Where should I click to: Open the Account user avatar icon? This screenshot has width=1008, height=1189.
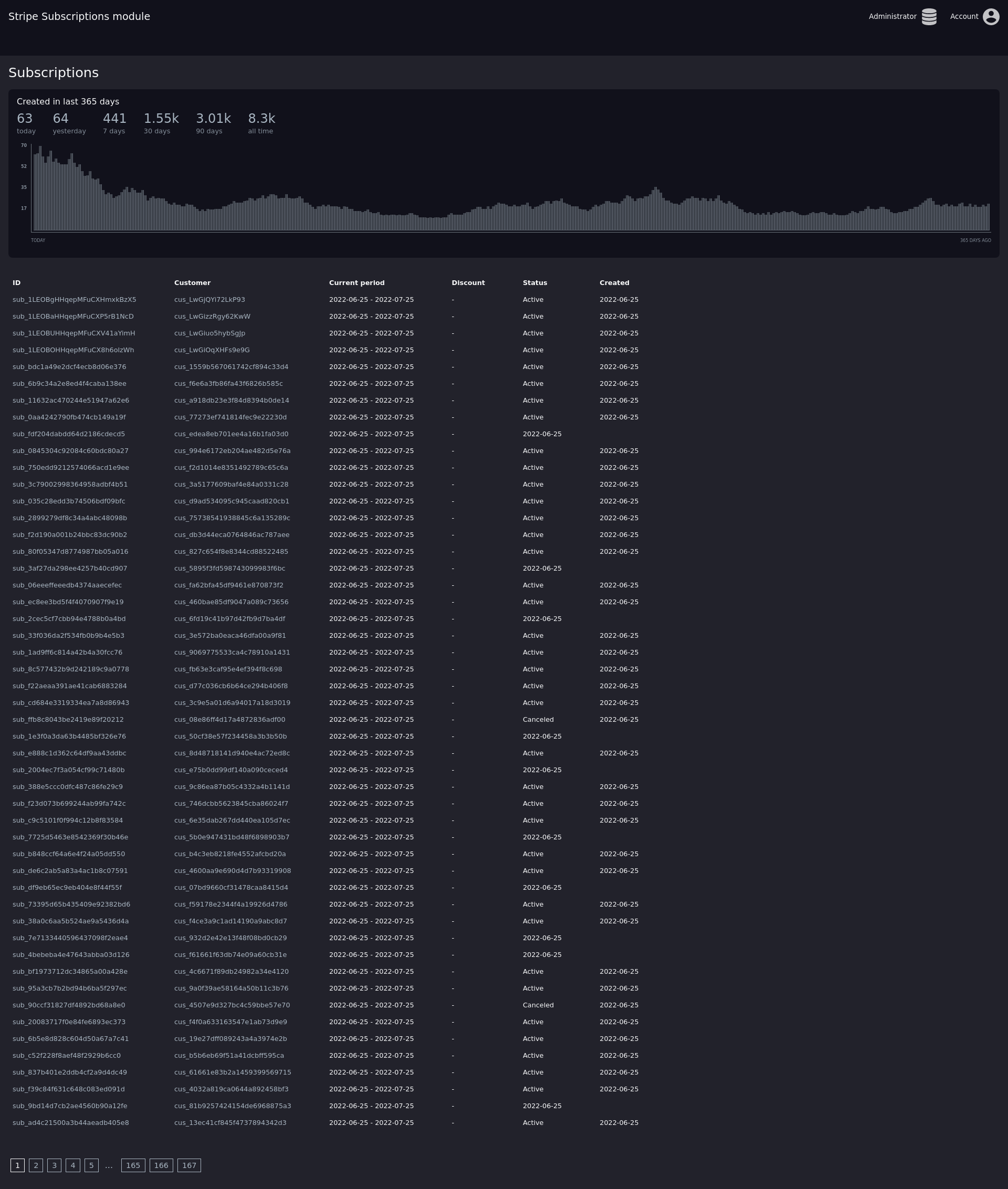pos(990,17)
